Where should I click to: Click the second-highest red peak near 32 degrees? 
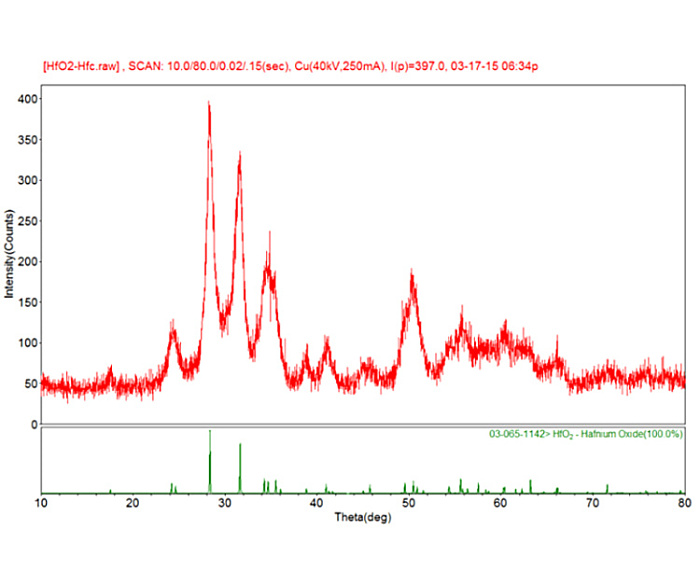[x=240, y=156]
